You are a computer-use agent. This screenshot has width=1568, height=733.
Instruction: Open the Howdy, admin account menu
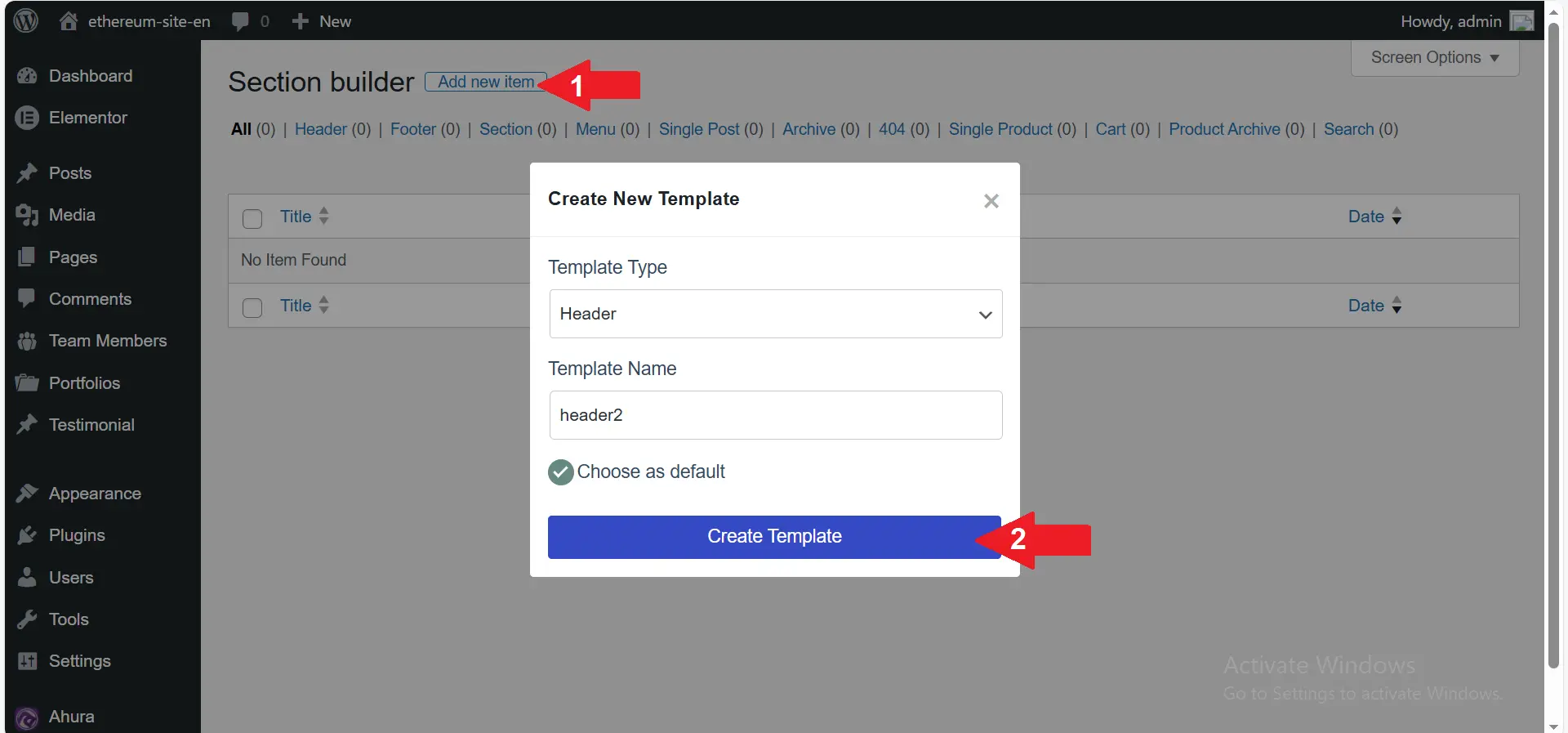[x=1450, y=21]
